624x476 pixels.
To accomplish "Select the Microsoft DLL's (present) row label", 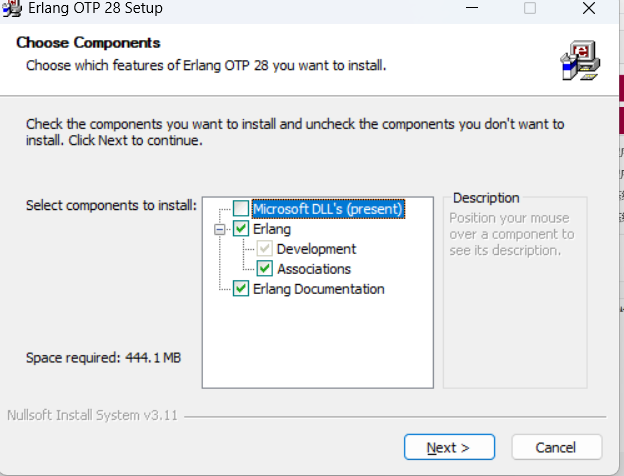I will [328, 209].
